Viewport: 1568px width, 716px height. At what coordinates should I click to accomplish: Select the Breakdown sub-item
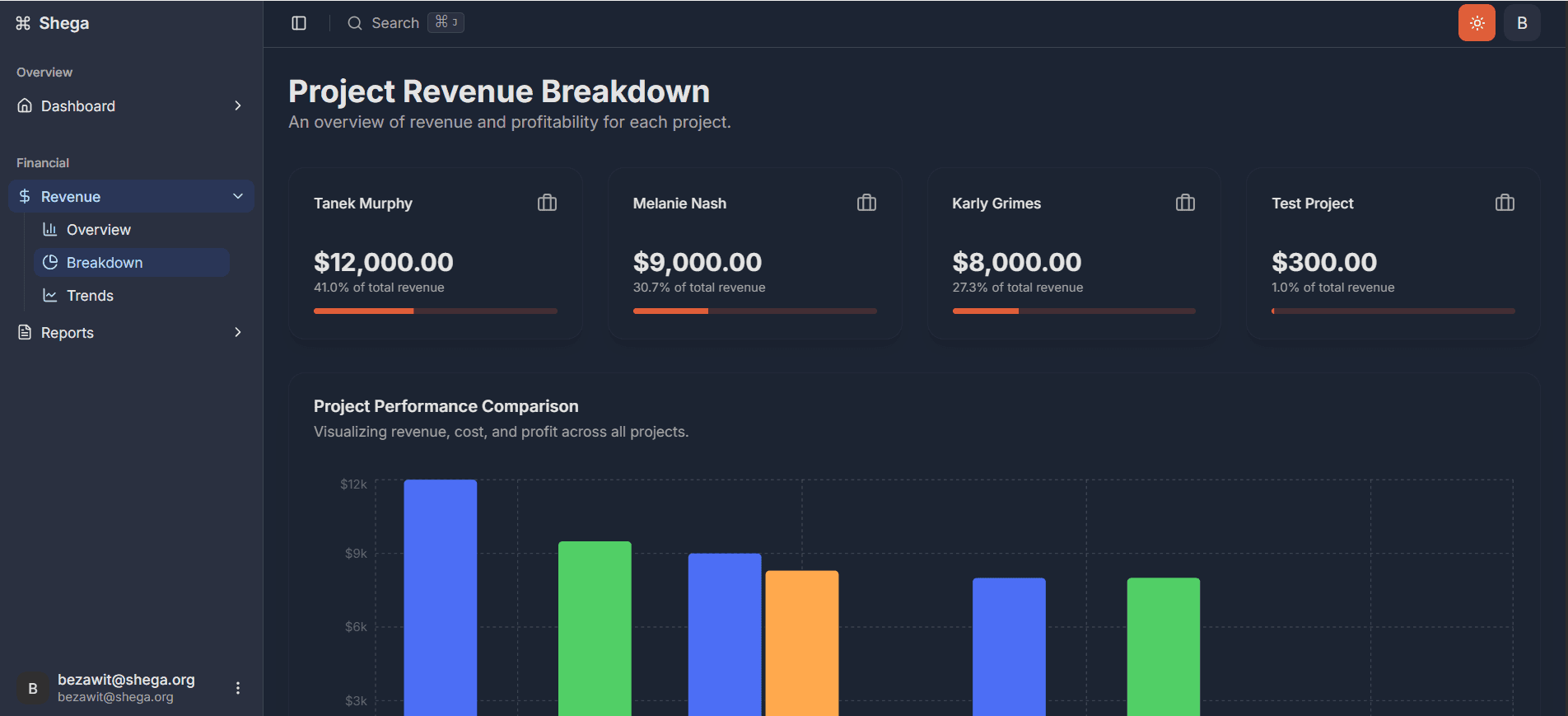pyautogui.click(x=132, y=262)
